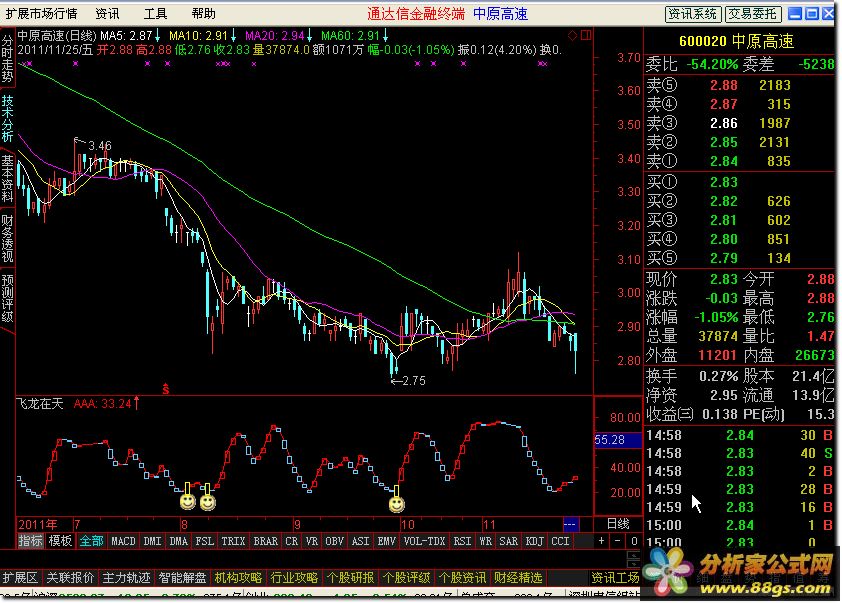Switch to the MACD indicator
The height and width of the screenshot is (603, 842).
click(124, 541)
